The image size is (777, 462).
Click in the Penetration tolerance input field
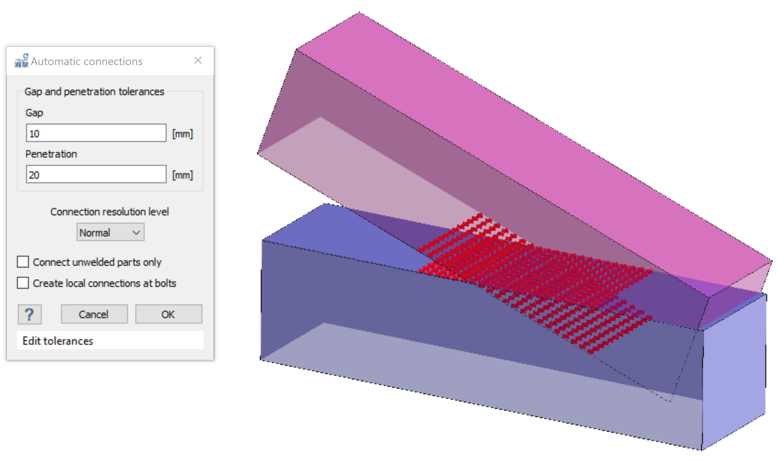[x=96, y=174]
